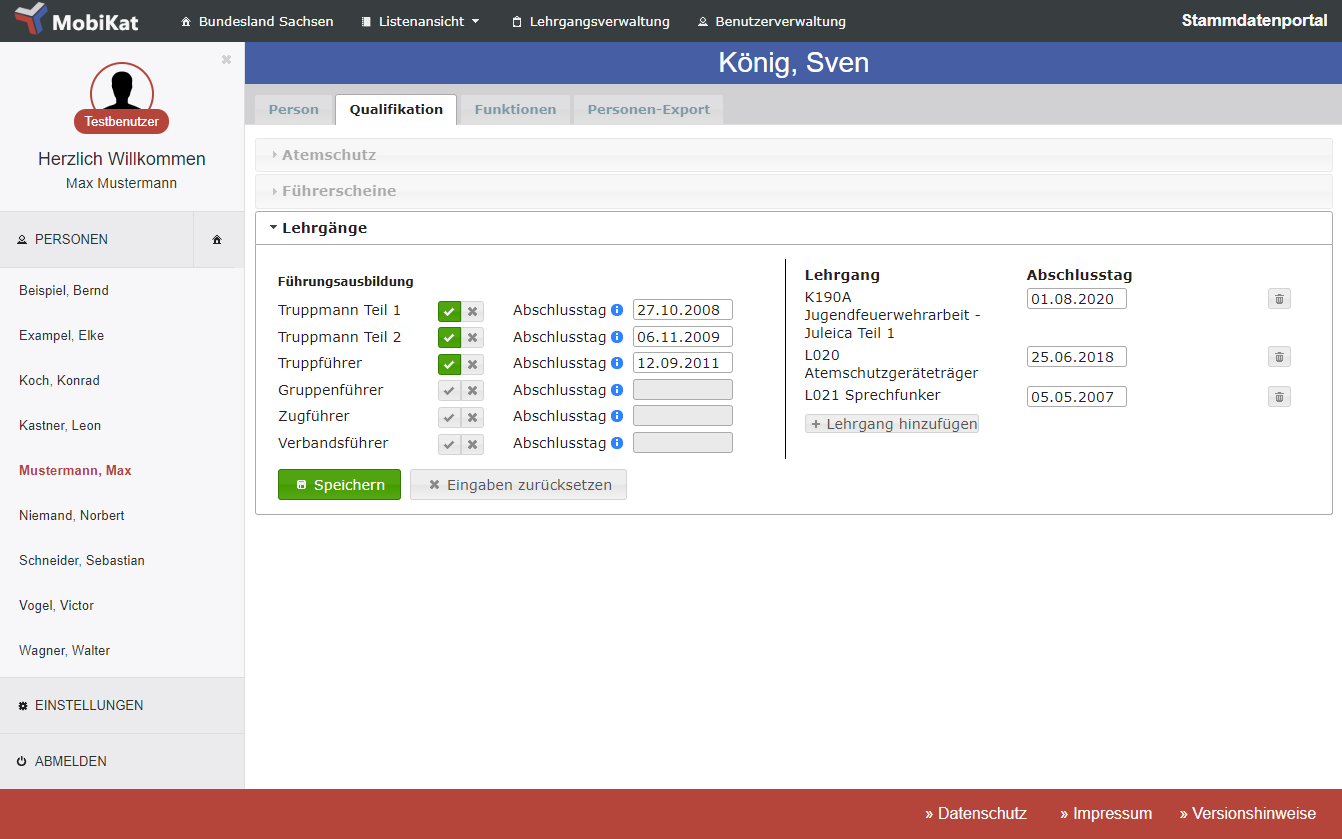The width and height of the screenshot is (1342, 839).
Task: Click info icon beside Truppmann Teil 1 Abschlusstag
Action: click(617, 310)
